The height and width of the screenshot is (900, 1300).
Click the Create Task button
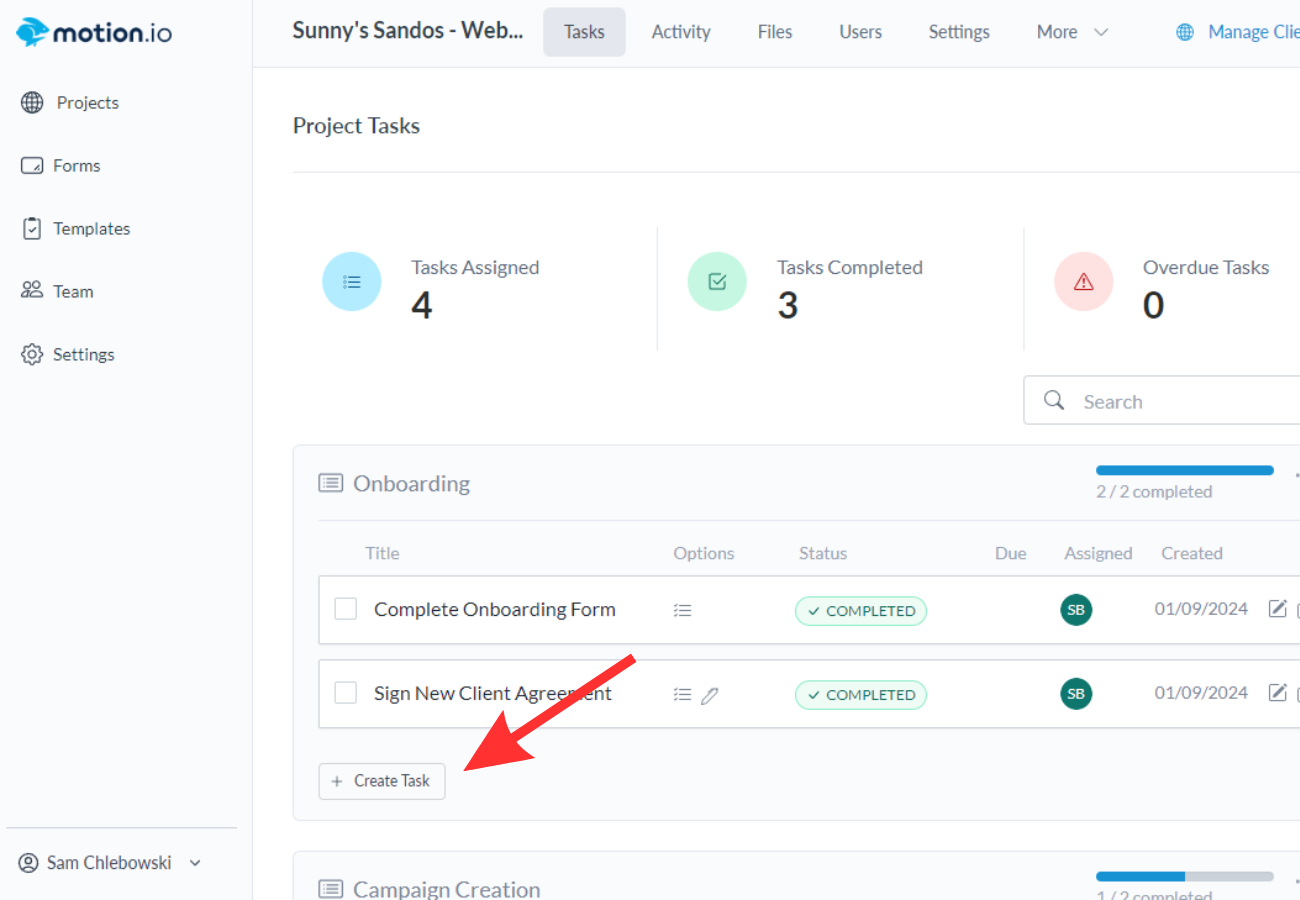[382, 781]
